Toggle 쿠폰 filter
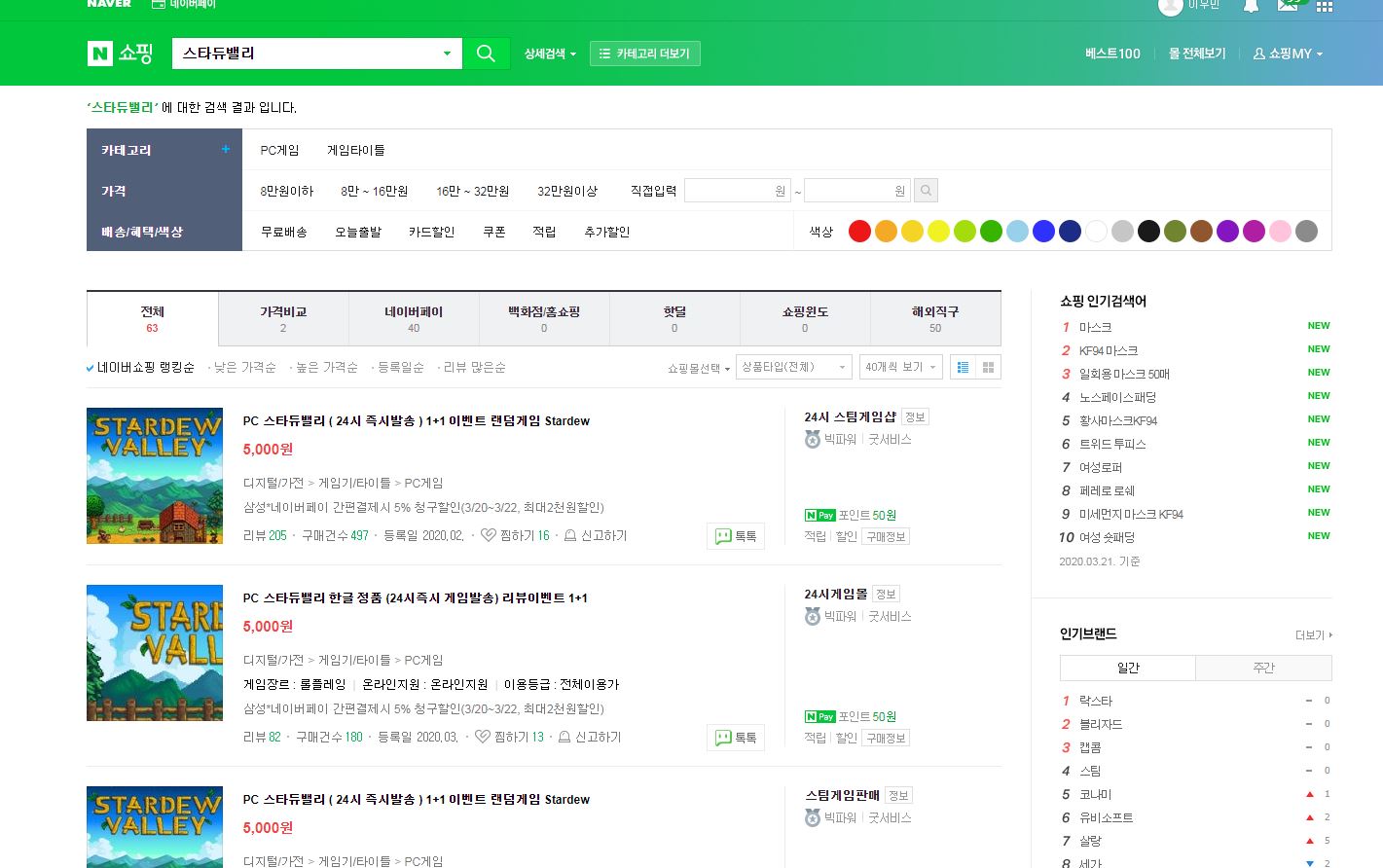The width and height of the screenshot is (1383, 868). coord(494,232)
